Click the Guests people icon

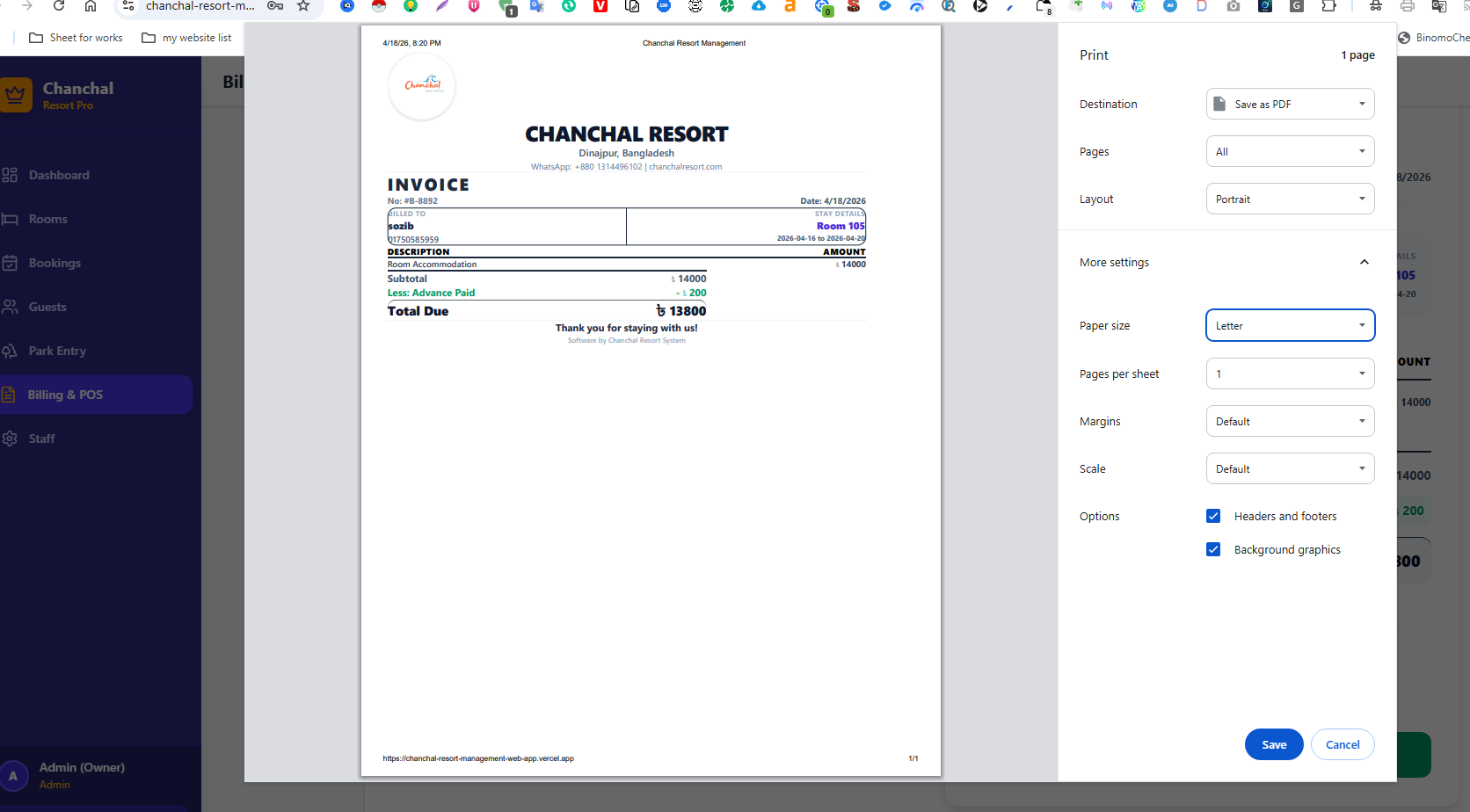10,307
